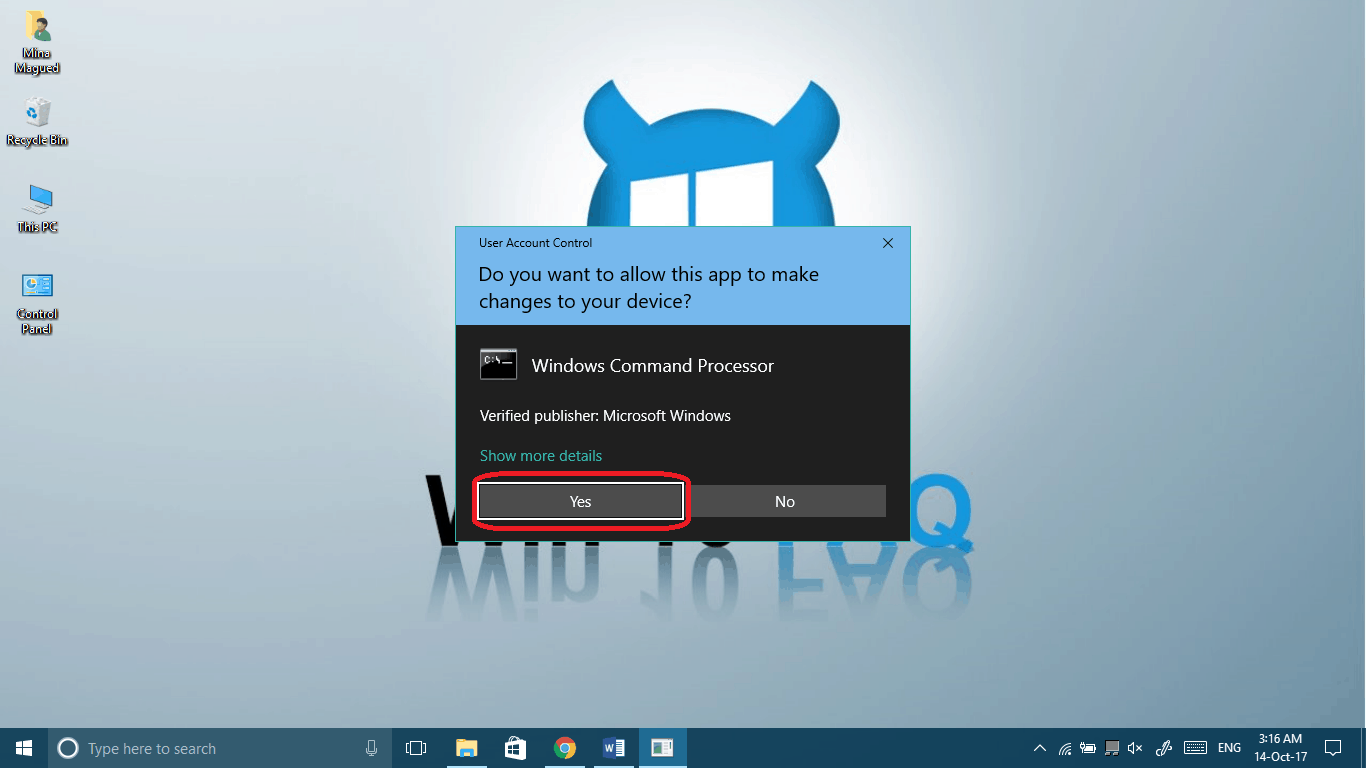Click the Windows Command Processor icon
This screenshot has height=768, width=1366.
498,365
